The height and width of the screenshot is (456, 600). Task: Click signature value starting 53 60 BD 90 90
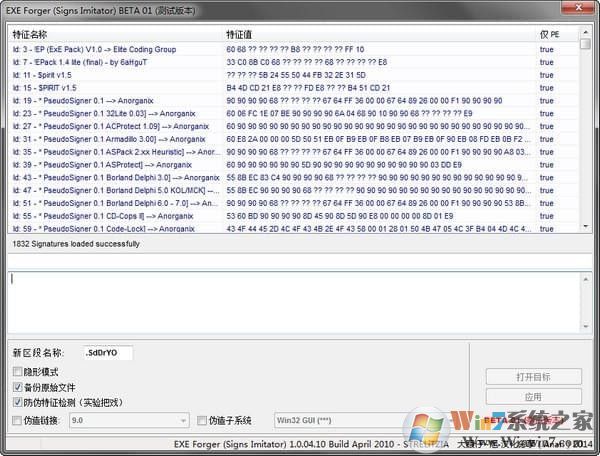pos(339,216)
